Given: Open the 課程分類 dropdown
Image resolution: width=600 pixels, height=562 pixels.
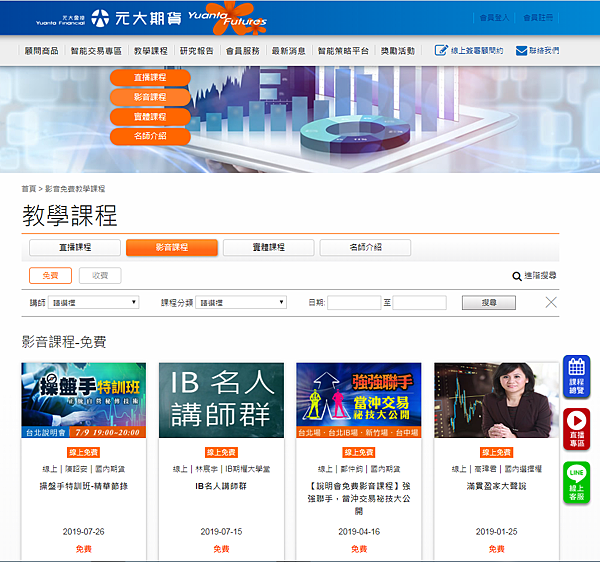Looking at the screenshot, I should 241,302.
